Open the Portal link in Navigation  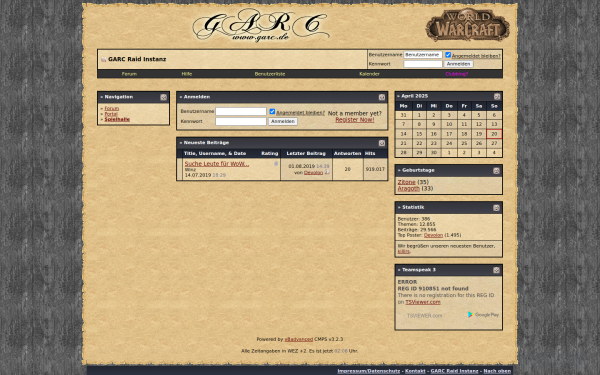coord(111,114)
